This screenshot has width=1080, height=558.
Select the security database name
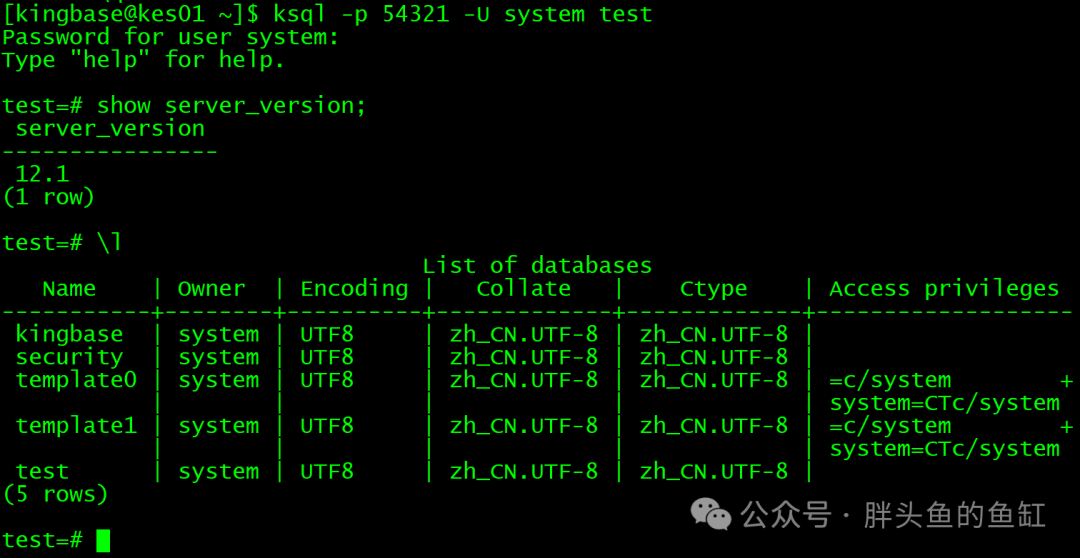coord(69,357)
